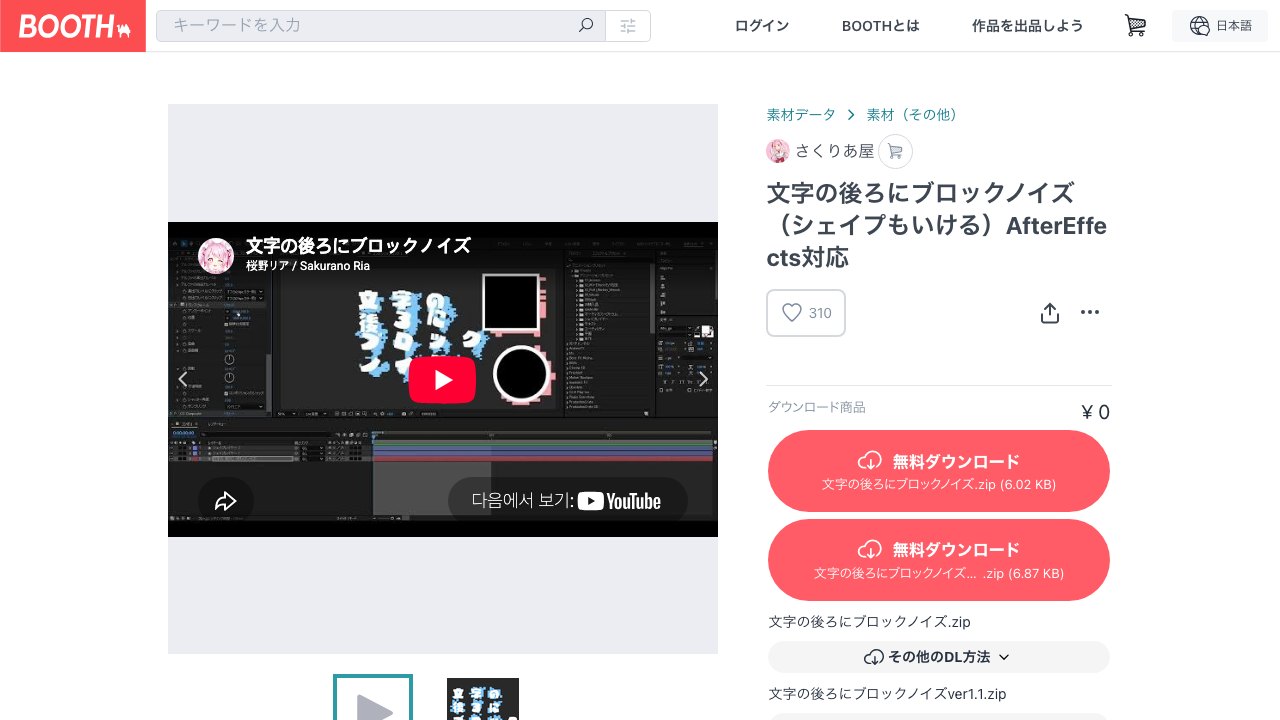Watch the video on YouTube

point(568,501)
